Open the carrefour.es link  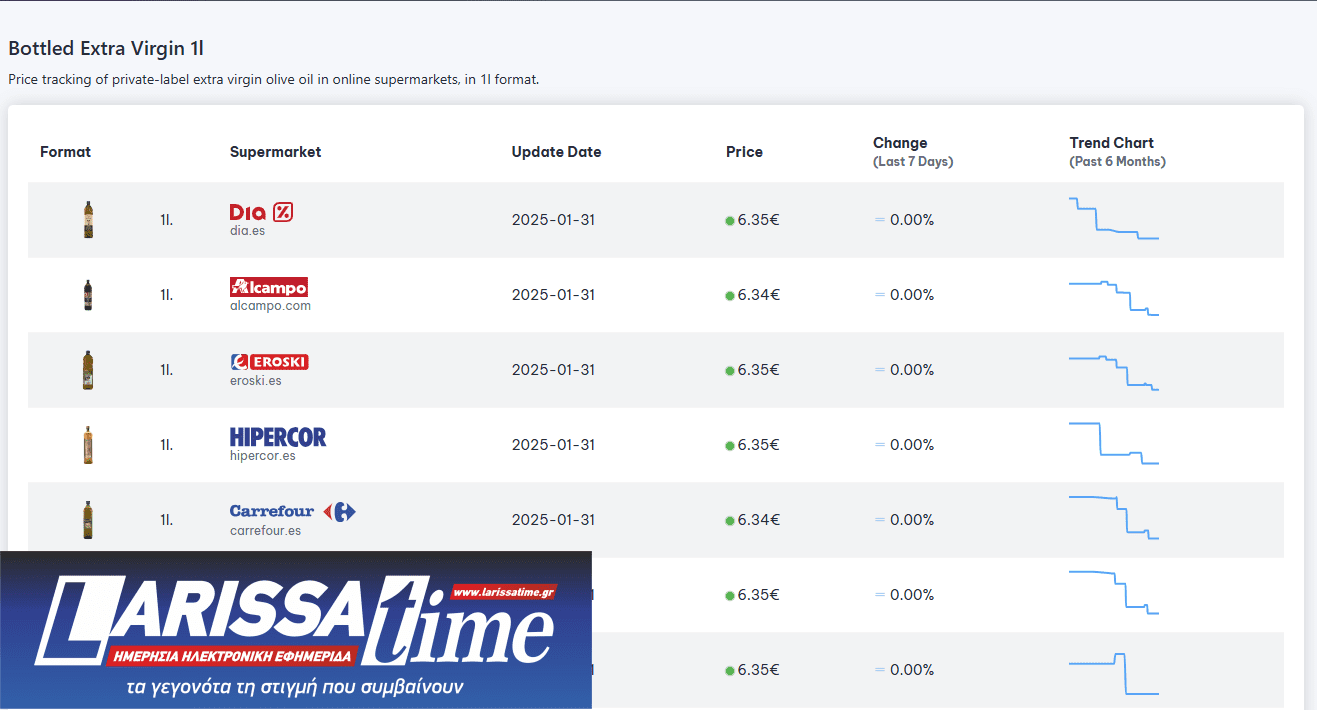(x=265, y=531)
